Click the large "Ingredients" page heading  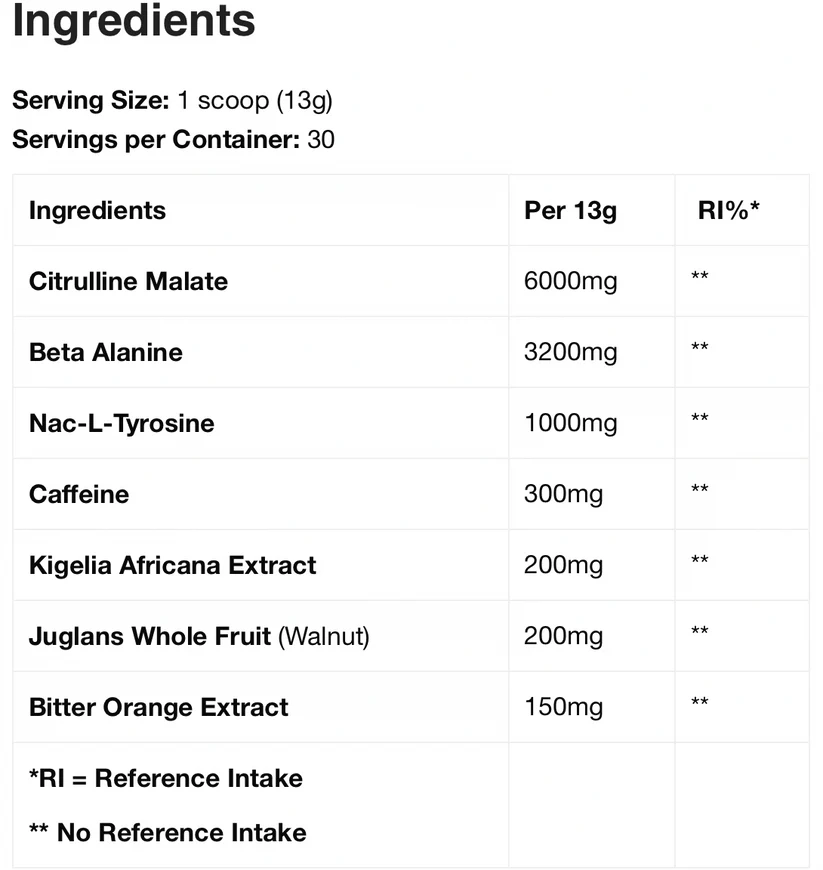pyautogui.click(x=133, y=21)
